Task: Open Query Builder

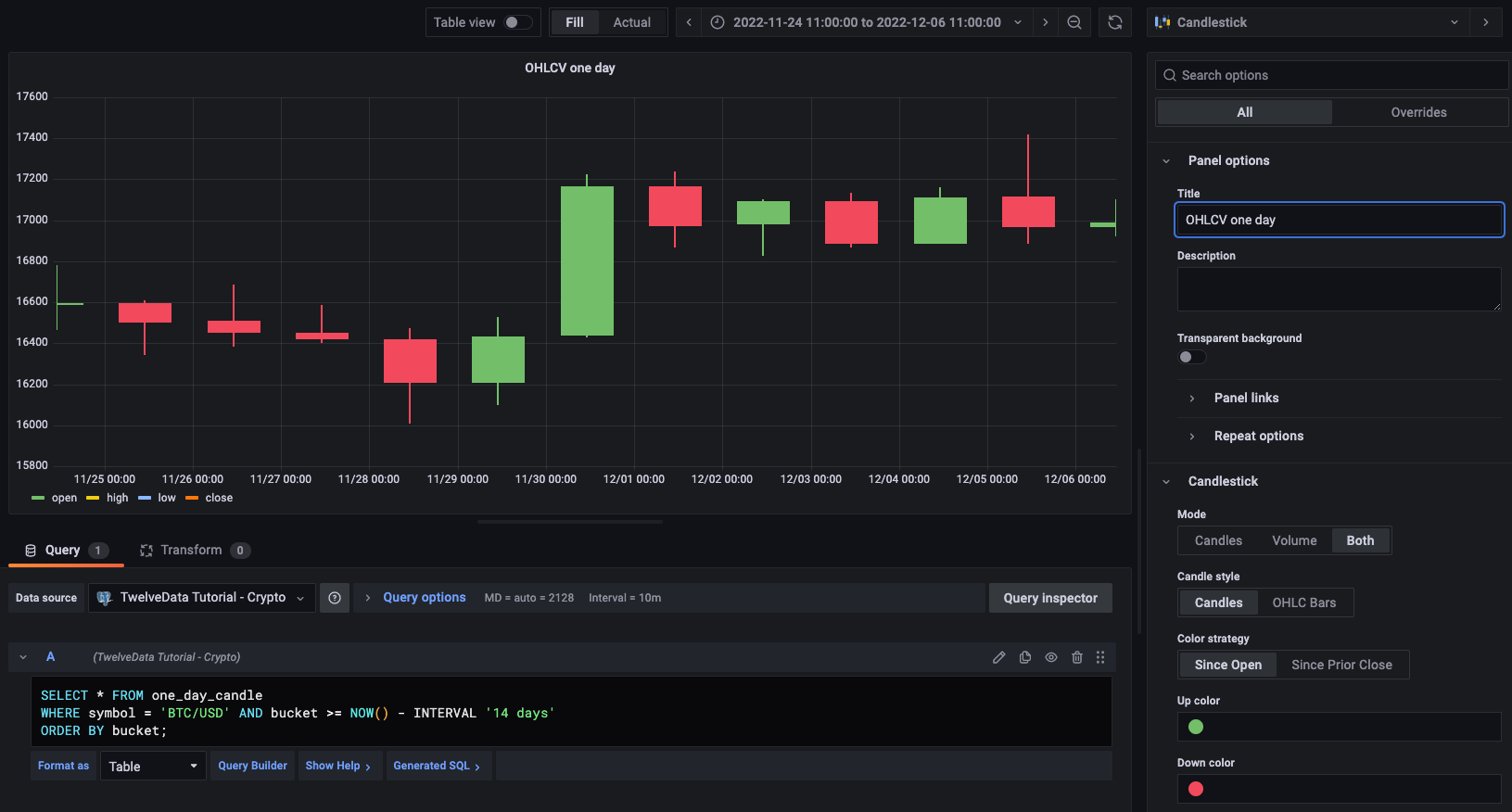Action: 253,766
